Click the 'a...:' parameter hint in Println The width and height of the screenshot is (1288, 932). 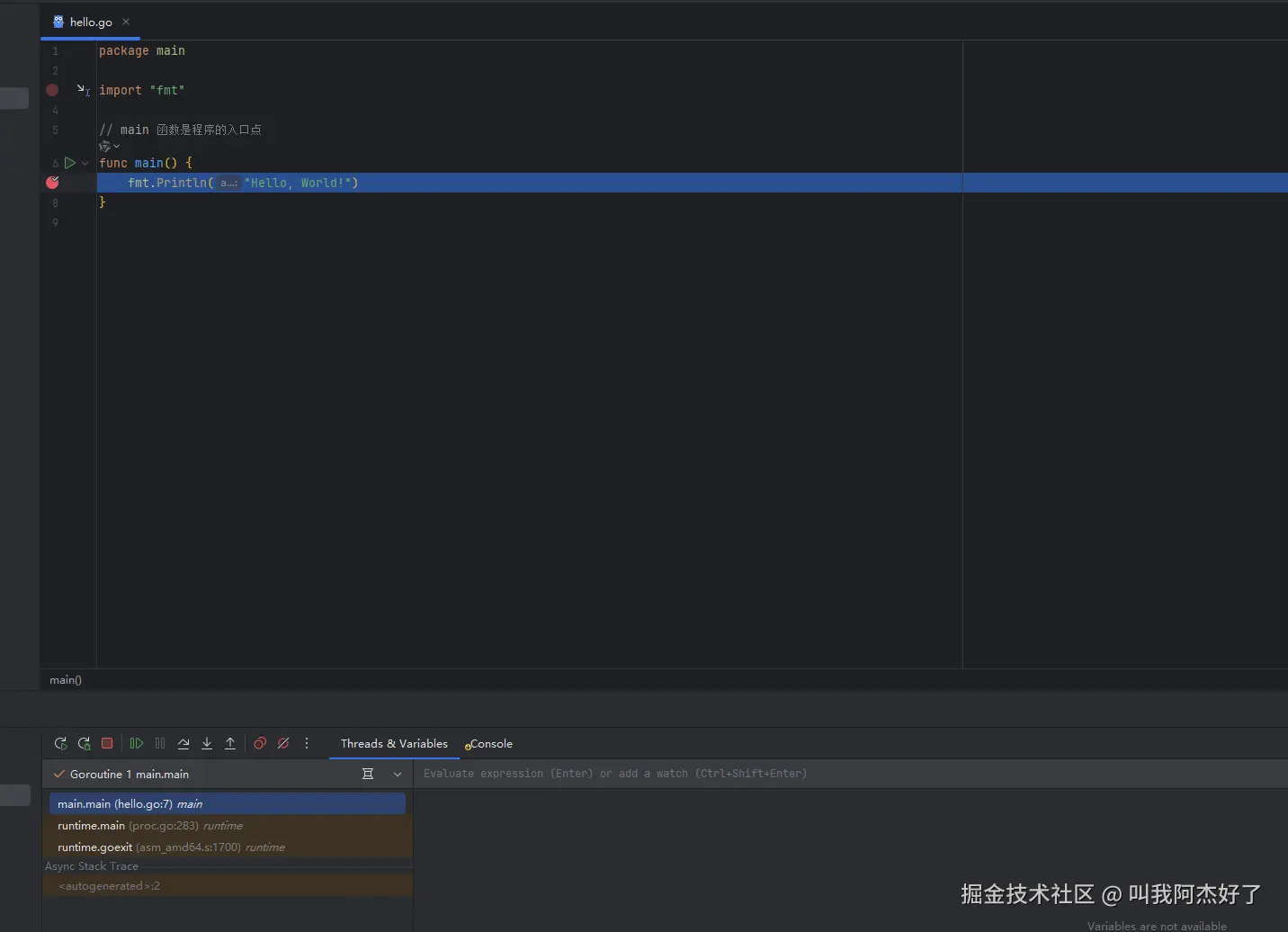click(229, 183)
